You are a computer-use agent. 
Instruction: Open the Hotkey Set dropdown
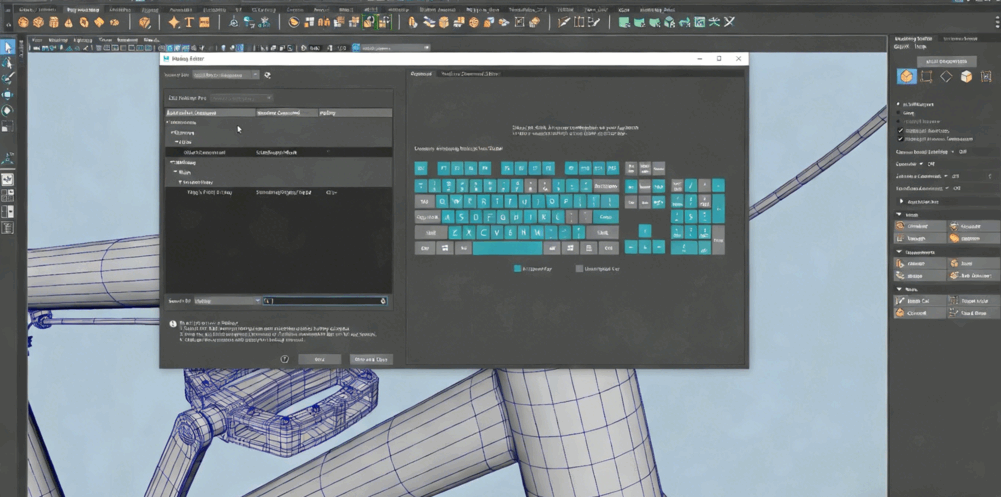(225, 75)
